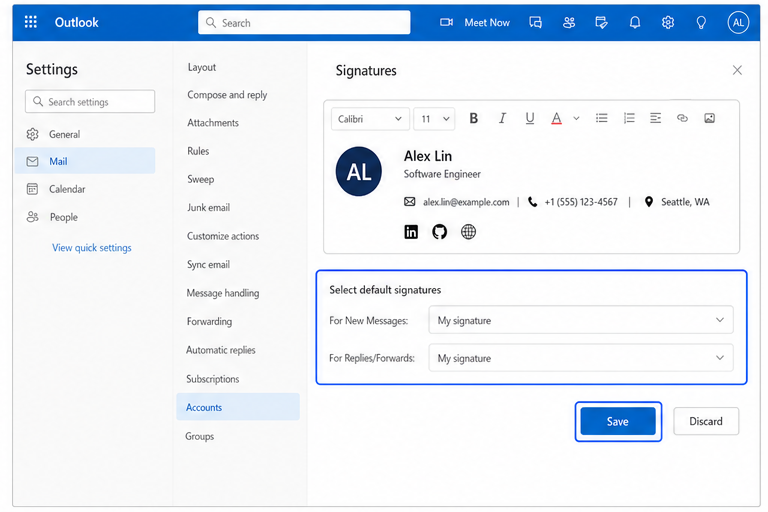Open the Calibri font family dropdown
Image resolution: width=768 pixels, height=512 pixels.
(370, 119)
